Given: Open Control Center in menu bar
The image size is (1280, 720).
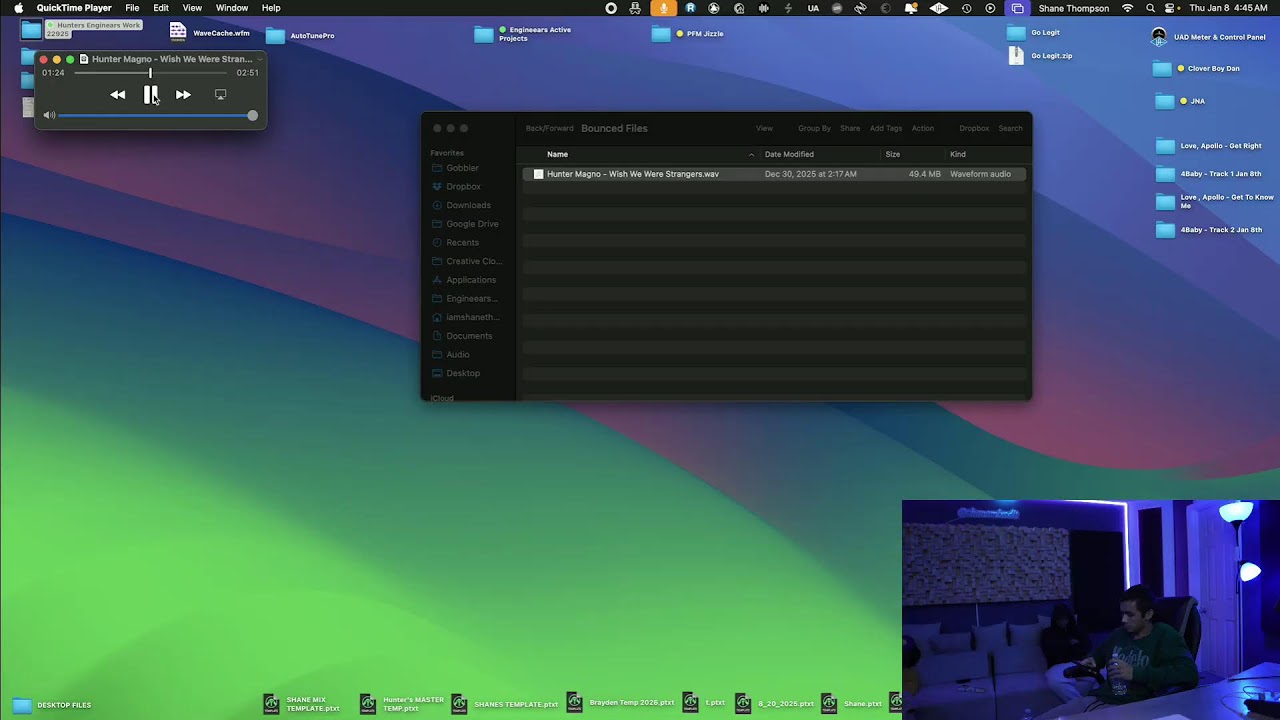Looking at the screenshot, I should point(1170,8).
